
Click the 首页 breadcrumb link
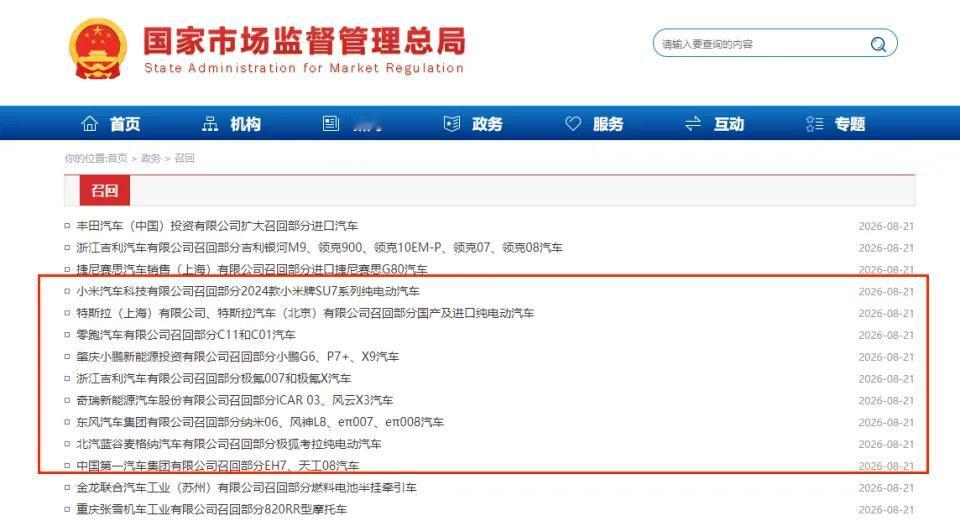pos(118,158)
